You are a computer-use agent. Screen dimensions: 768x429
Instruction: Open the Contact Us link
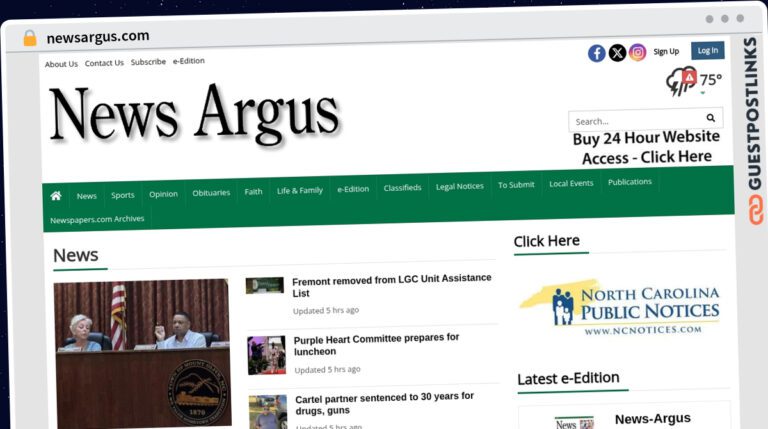tap(104, 63)
